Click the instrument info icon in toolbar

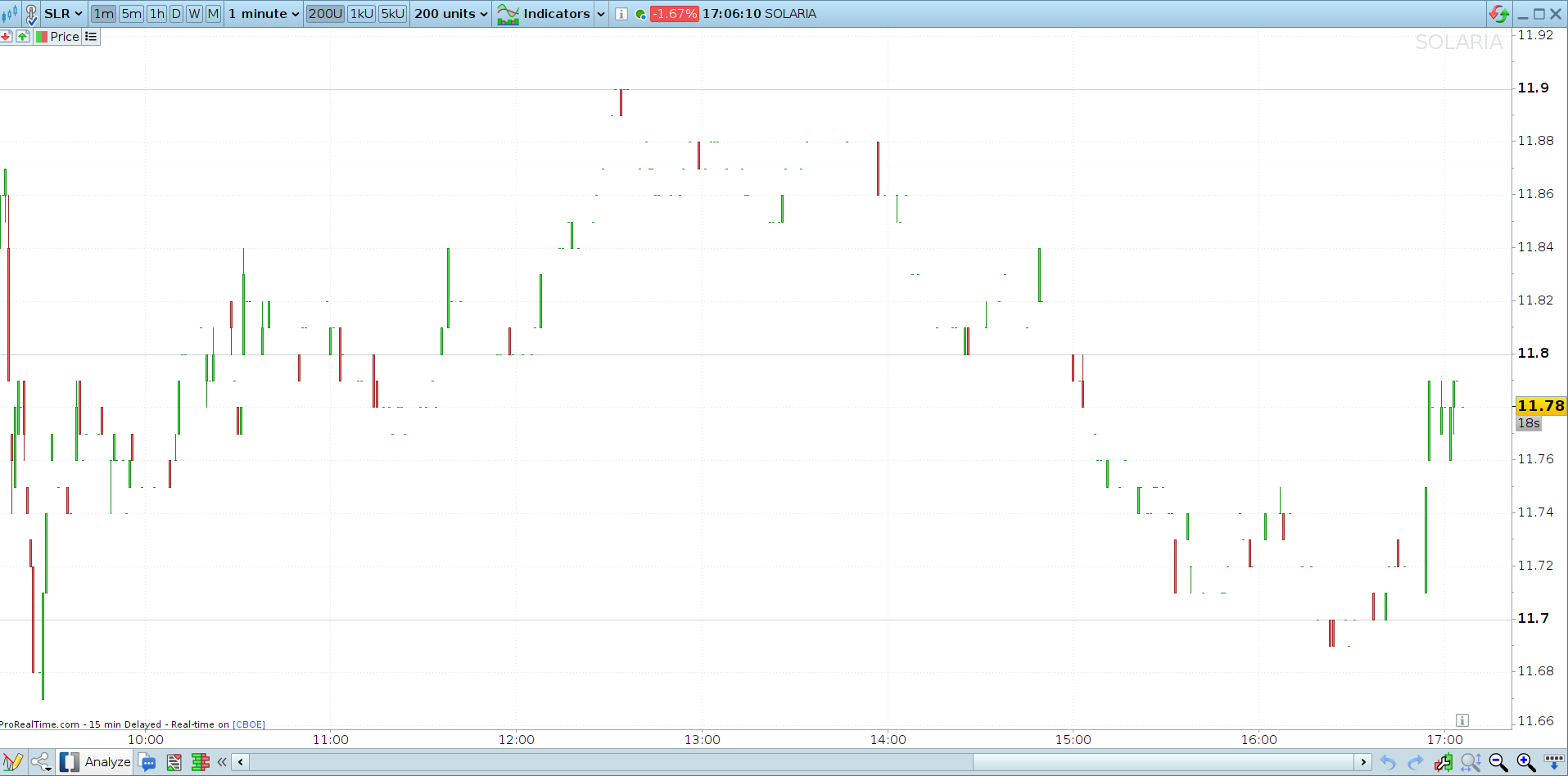621,14
